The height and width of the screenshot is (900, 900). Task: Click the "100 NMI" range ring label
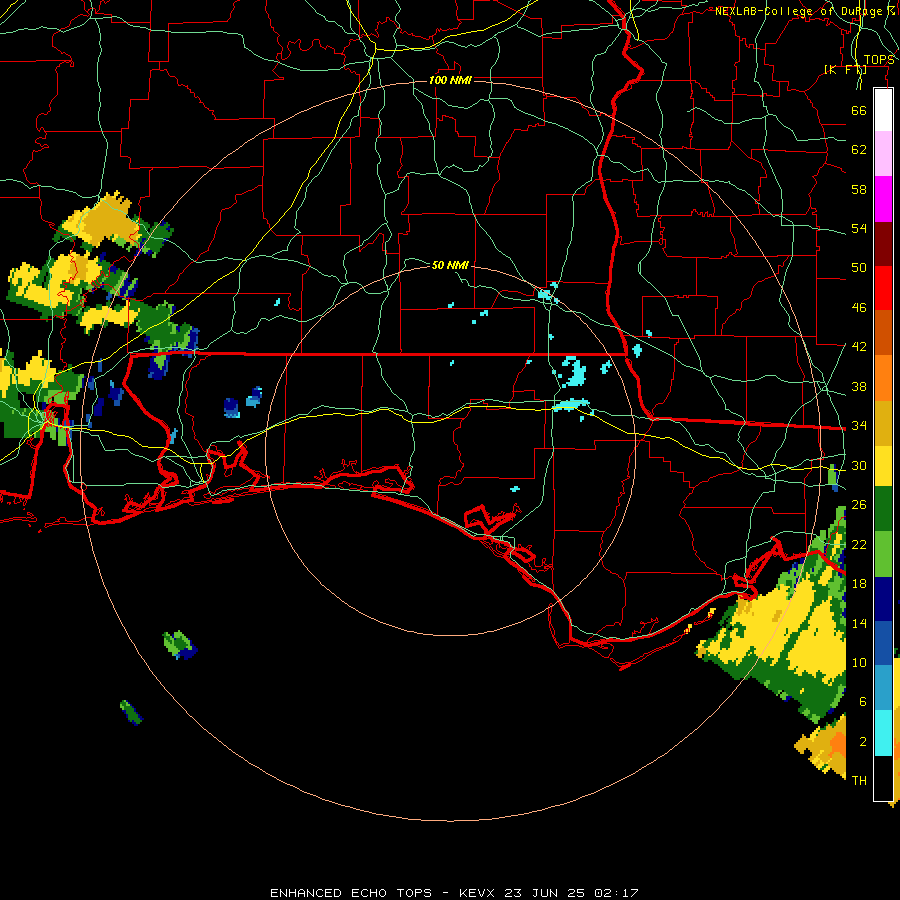pyautogui.click(x=450, y=80)
